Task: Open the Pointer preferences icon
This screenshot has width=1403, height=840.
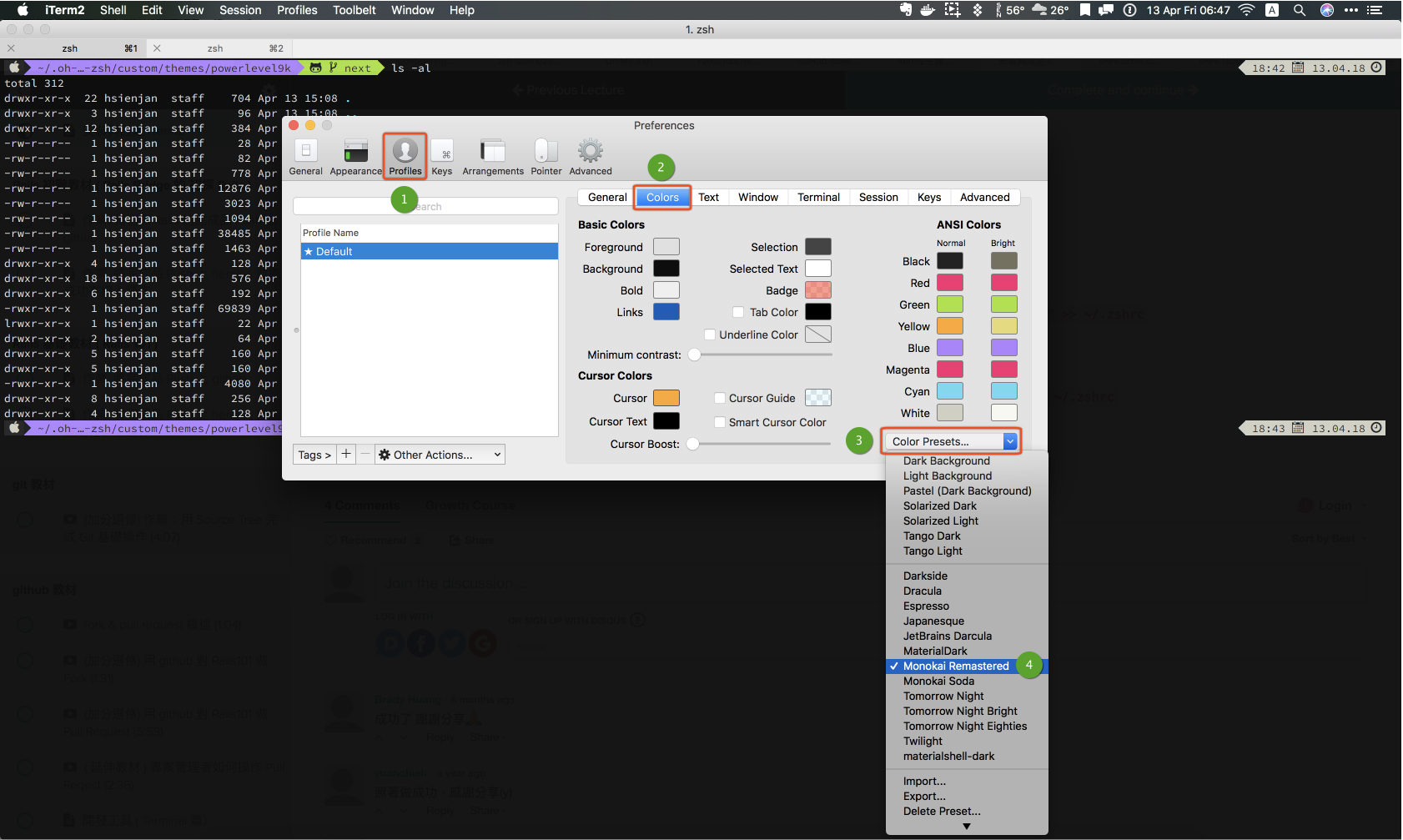Action: pos(546,152)
